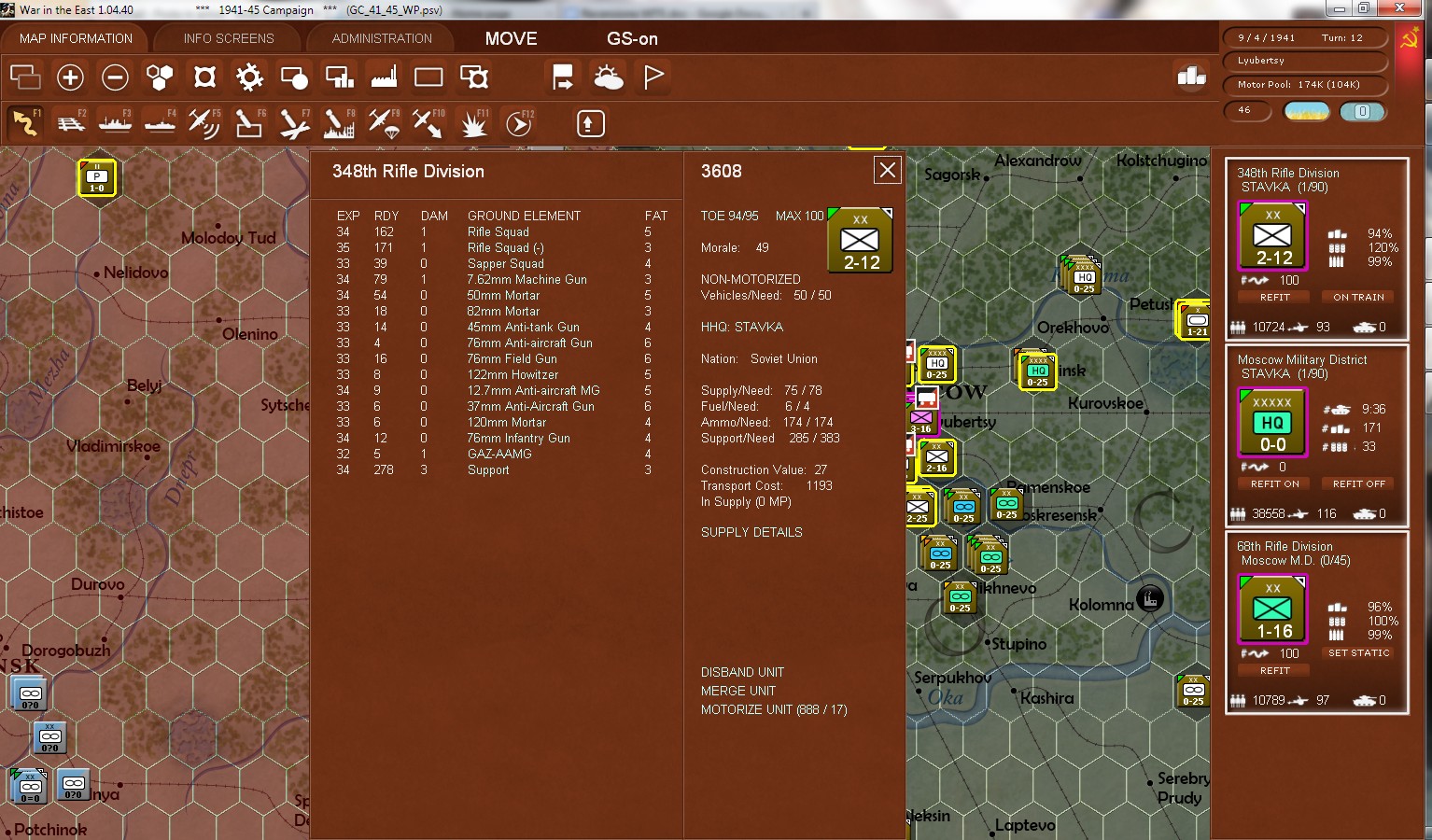Screen dimensions: 1432x840
Task: Toggle REFIT for the 68th Rifle Division
Action: click(x=1275, y=670)
